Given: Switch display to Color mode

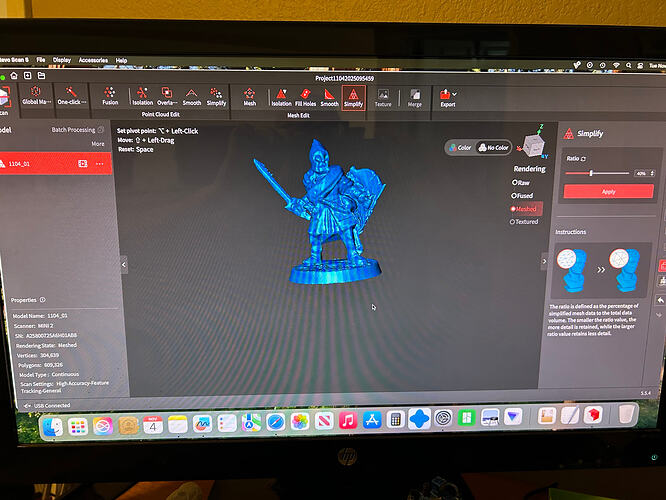Looking at the screenshot, I should (x=460, y=147).
